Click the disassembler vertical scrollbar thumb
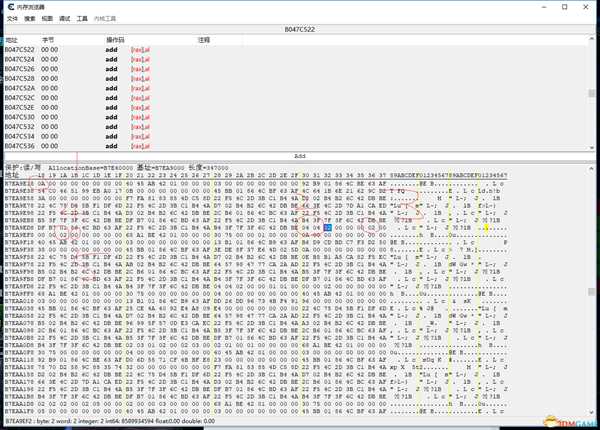The width and height of the screenshot is (600, 430). (593, 95)
